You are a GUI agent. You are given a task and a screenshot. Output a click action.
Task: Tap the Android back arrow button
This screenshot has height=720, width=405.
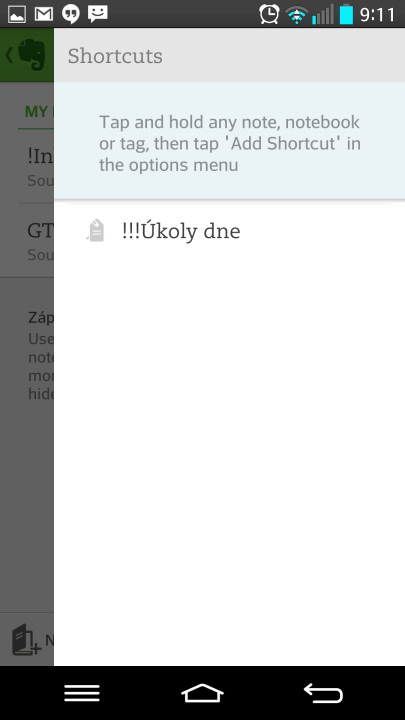coord(323,693)
